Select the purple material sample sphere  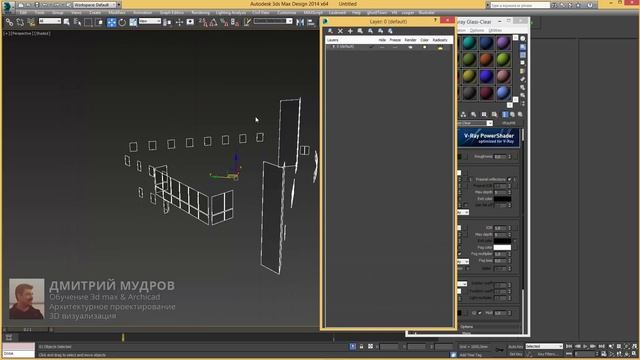click(503, 43)
